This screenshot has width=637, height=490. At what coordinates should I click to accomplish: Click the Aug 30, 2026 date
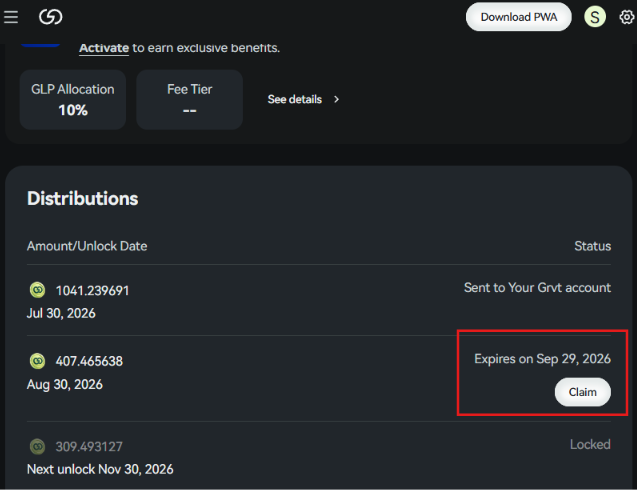65,384
